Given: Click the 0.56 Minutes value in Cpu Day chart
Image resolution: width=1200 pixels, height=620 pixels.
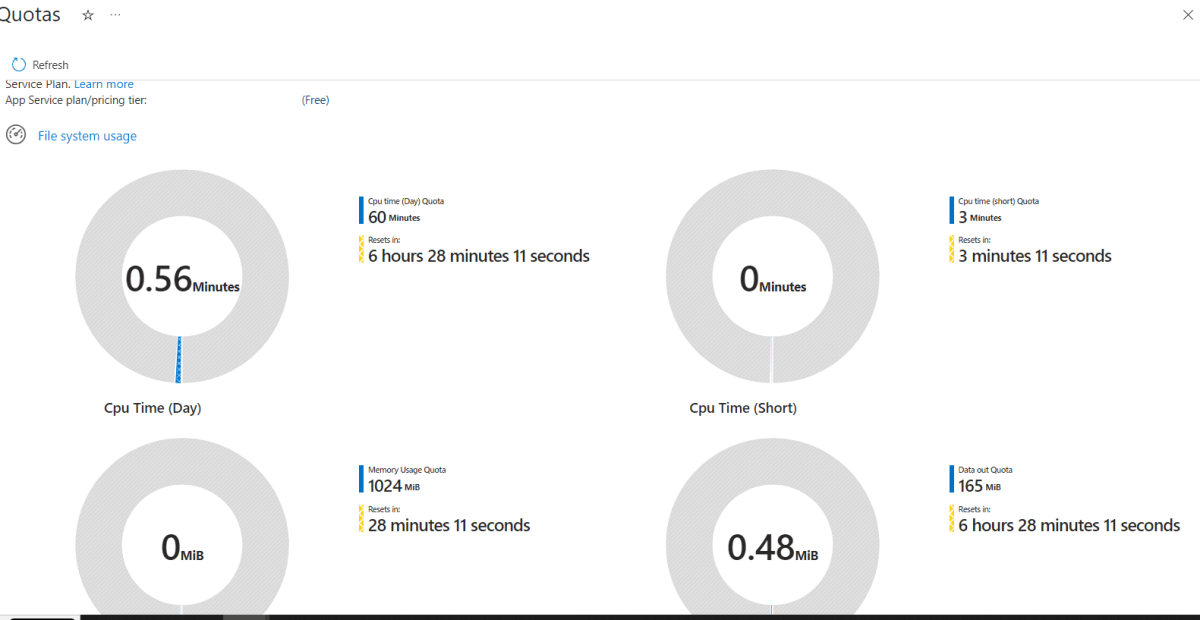Looking at the screenshot, I should (182, 279).
